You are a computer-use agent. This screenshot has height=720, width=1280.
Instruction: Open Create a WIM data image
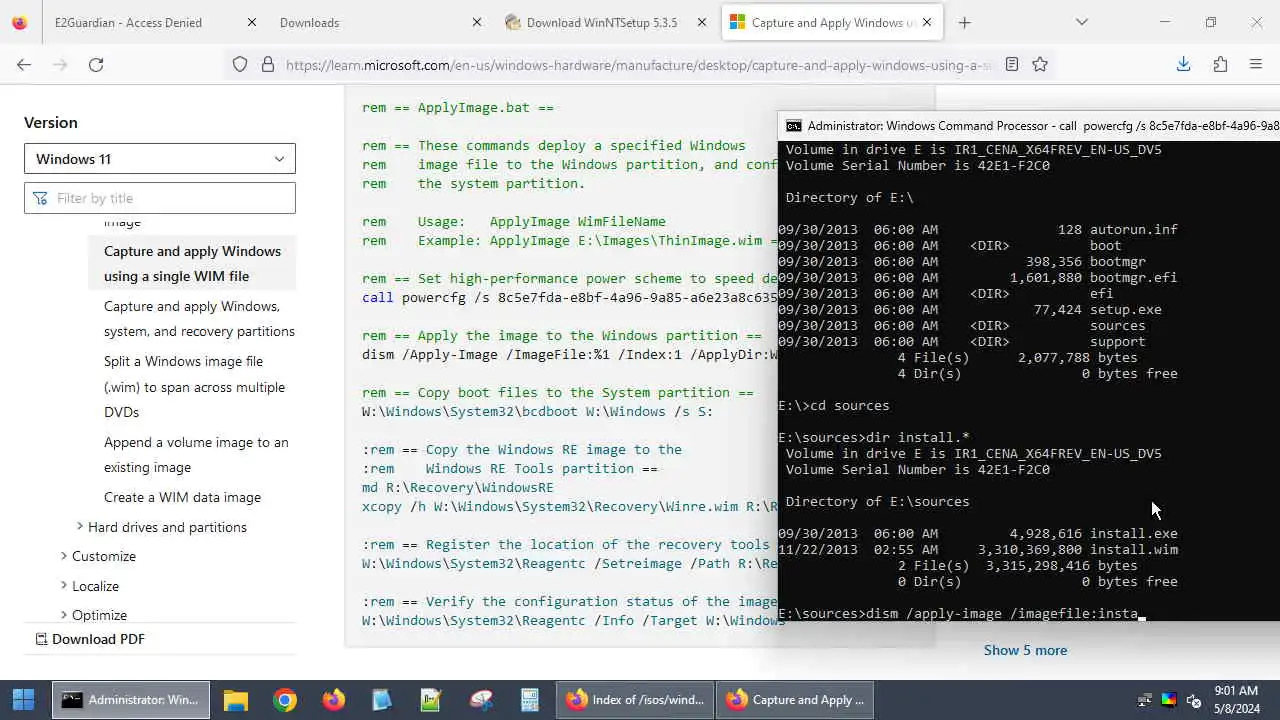click(182, 497)
